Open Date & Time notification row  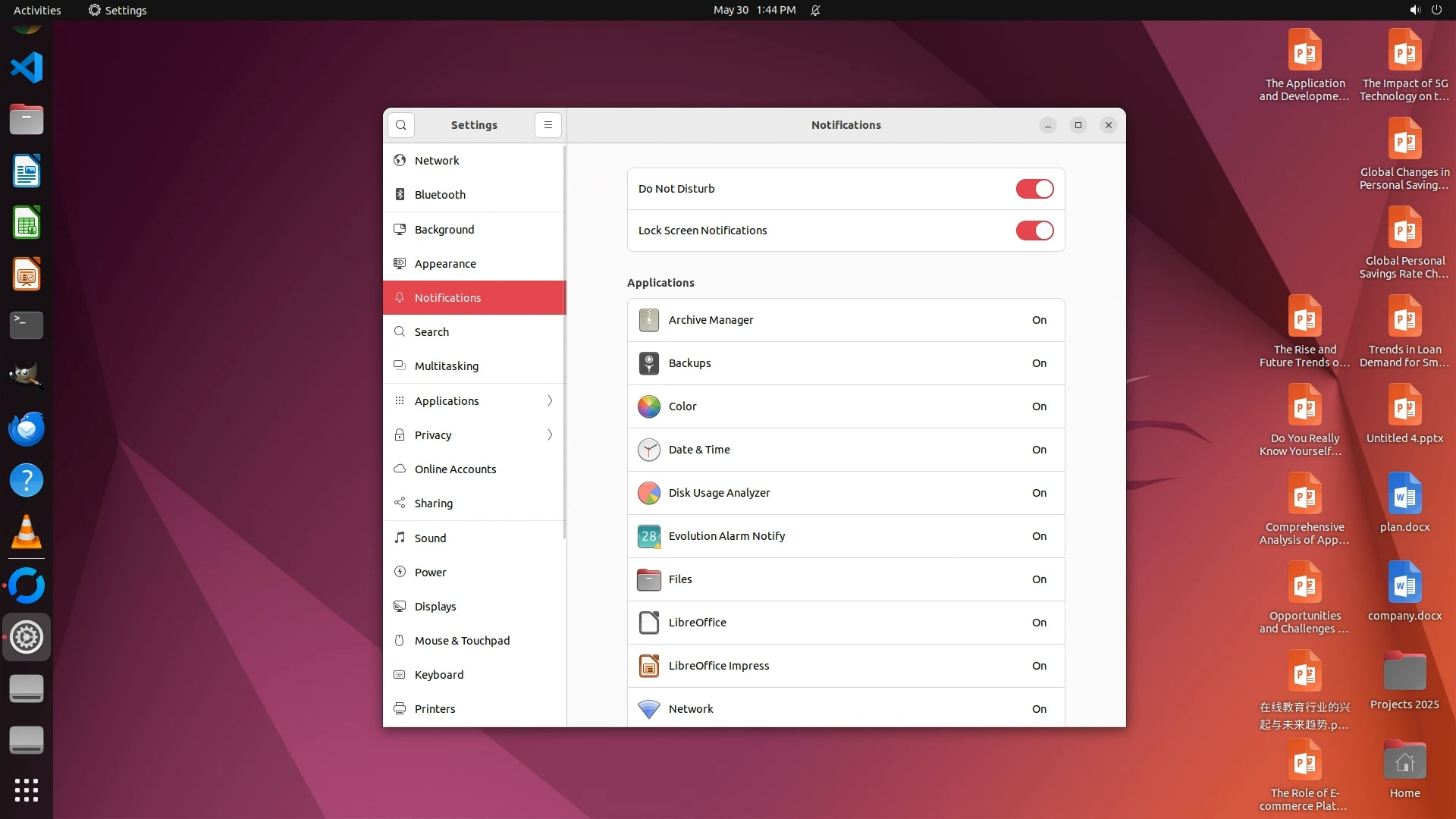[x=846, y=450]
